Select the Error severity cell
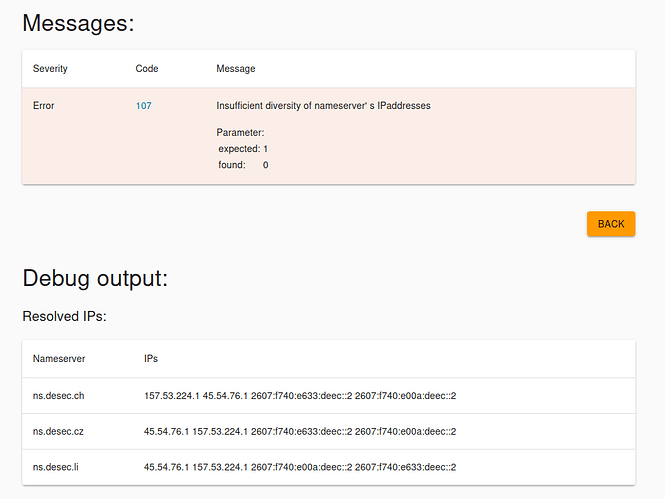 point(44,105)
